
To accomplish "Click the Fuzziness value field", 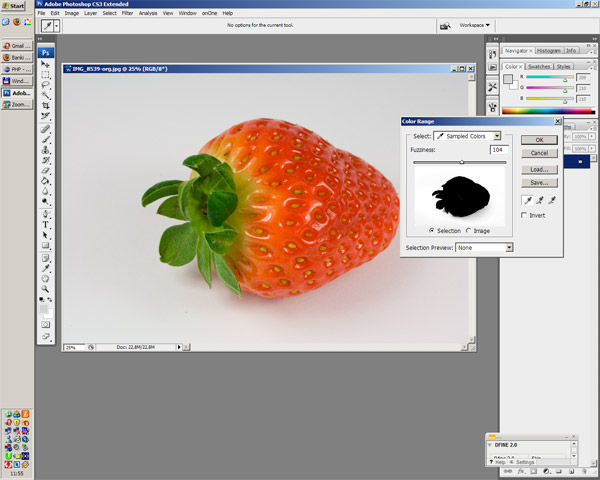I will point(498,149).
